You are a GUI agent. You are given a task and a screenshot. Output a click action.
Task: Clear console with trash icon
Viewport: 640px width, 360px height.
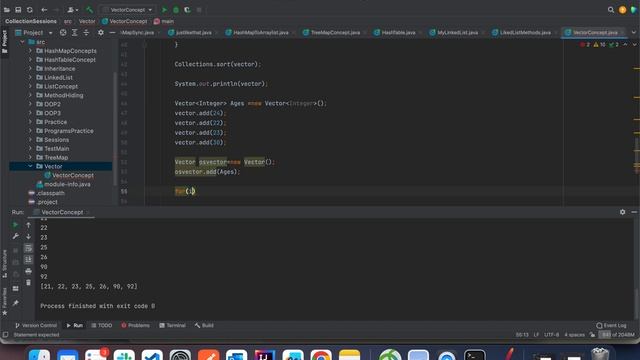point(28,282)
